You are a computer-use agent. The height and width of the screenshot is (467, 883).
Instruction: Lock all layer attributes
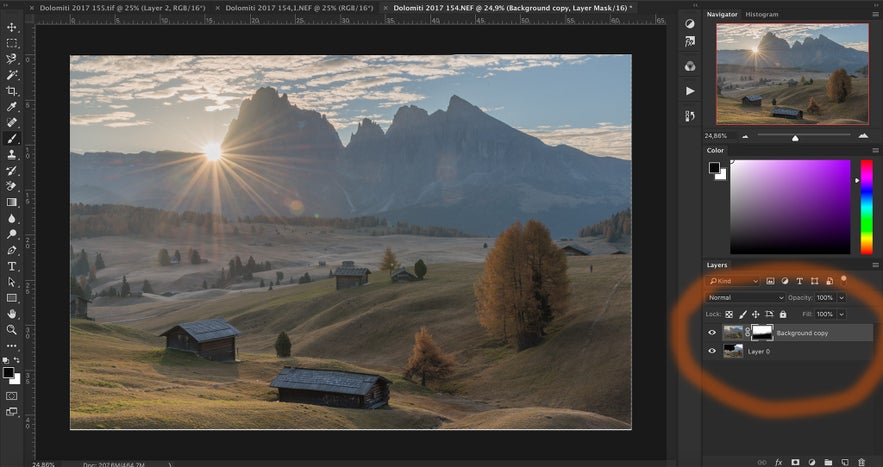(783, 314)
